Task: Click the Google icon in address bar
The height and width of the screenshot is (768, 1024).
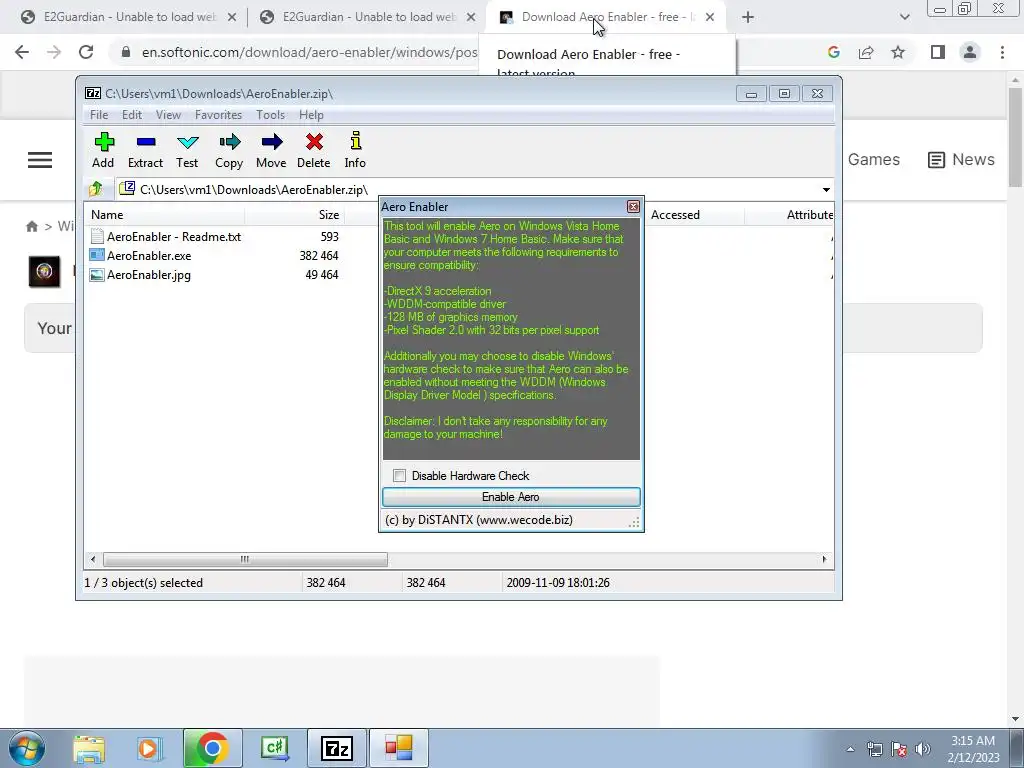Action: (x=833, y=52)
